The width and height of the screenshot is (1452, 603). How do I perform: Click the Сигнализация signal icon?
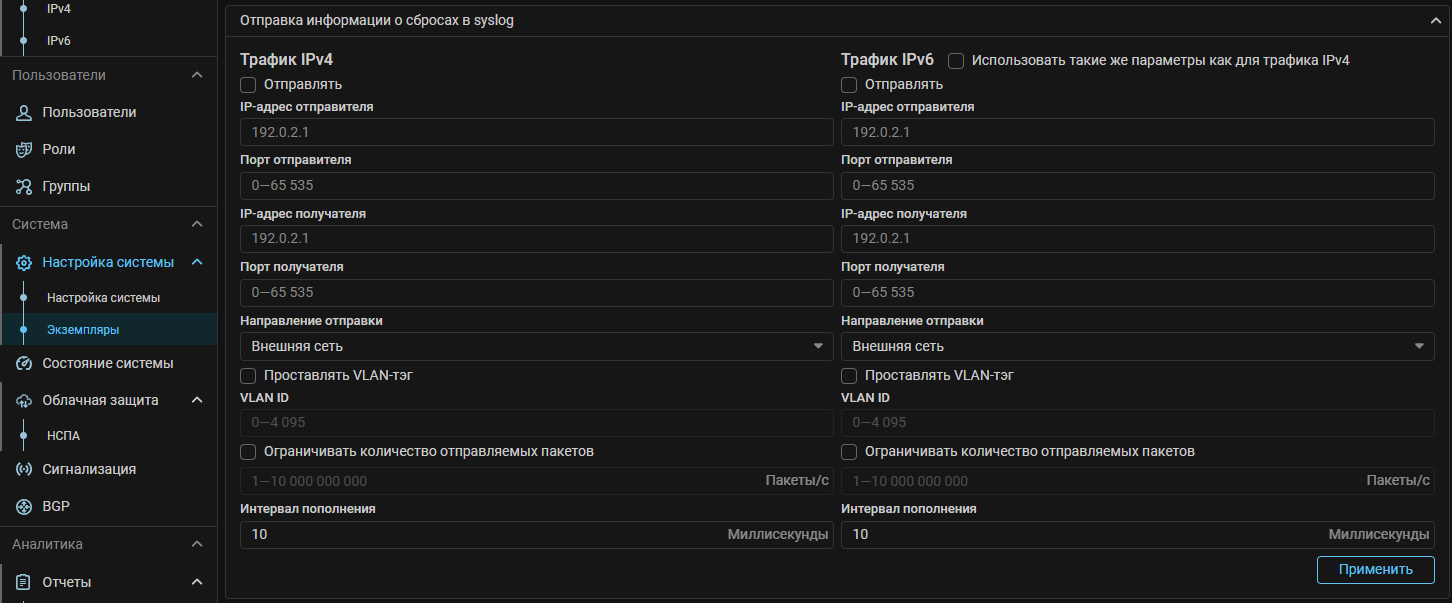(25, 470)
